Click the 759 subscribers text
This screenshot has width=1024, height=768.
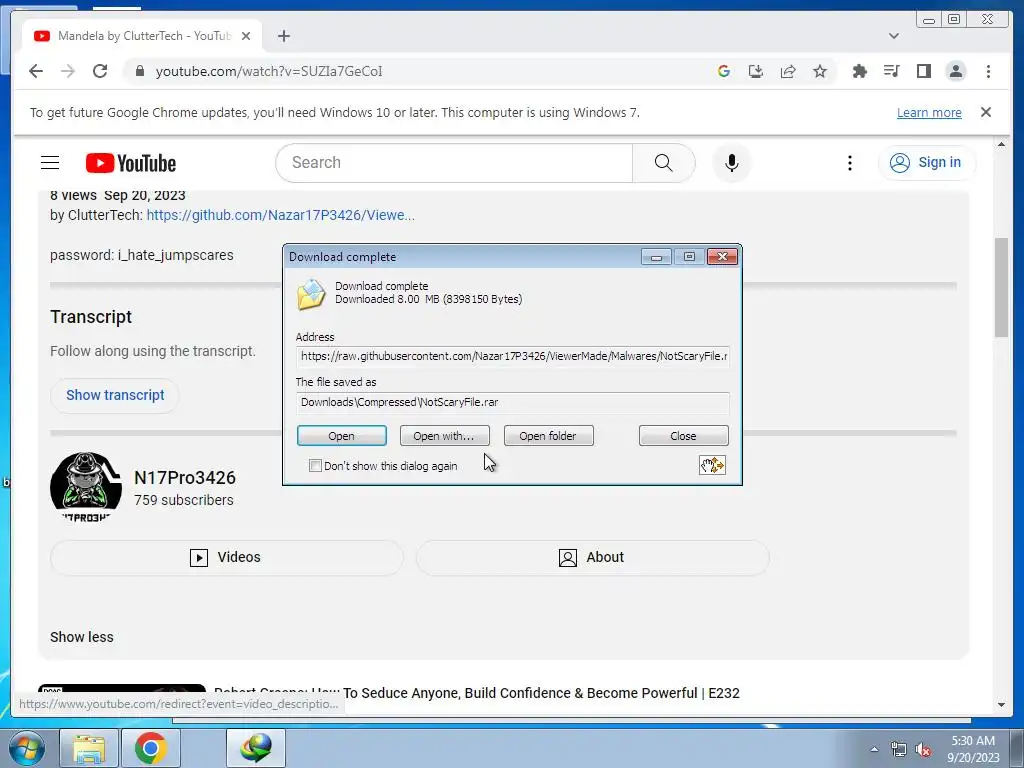pos(184,500)
